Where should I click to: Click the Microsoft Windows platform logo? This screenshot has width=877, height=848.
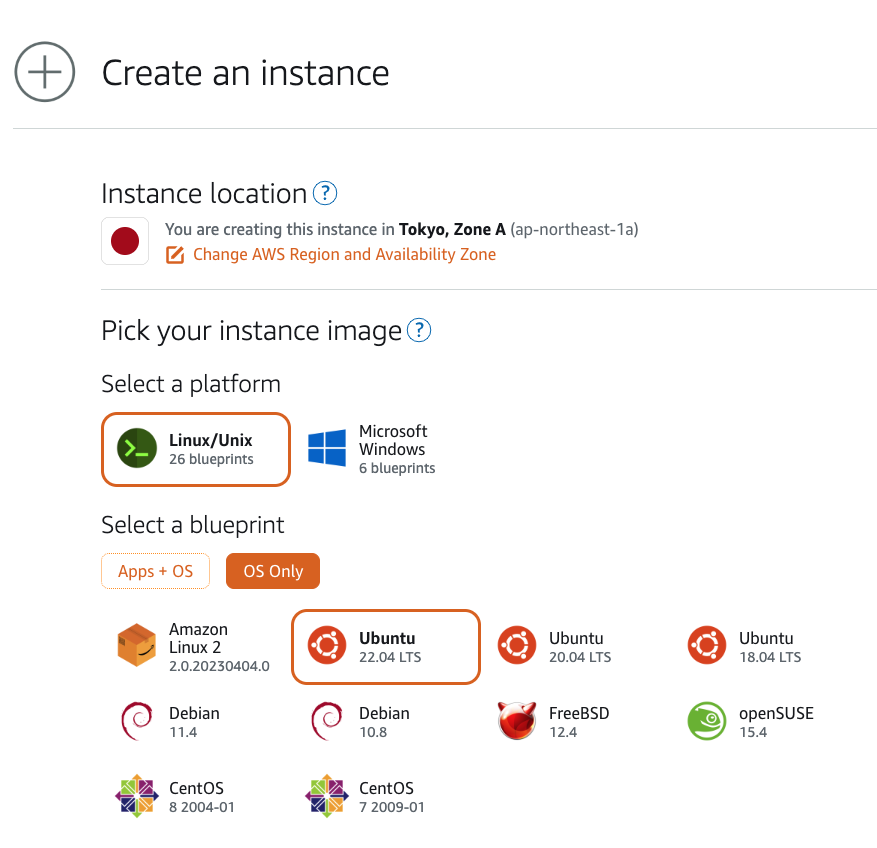coord(324,449)
